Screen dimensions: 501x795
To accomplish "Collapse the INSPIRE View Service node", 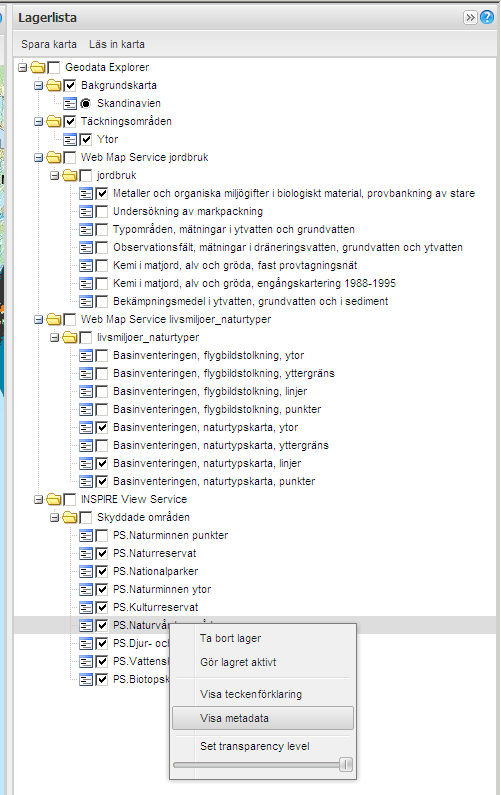I will tap(39, 499).
